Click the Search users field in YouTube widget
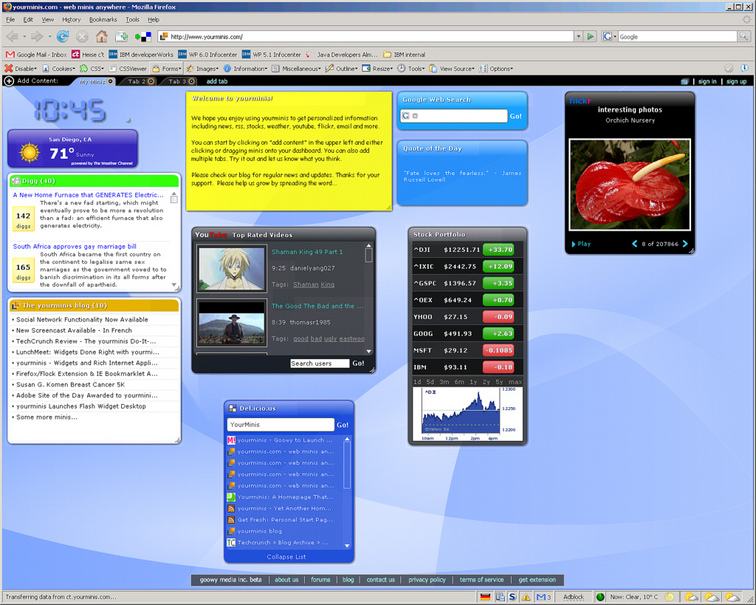 (x=320, y=363)
